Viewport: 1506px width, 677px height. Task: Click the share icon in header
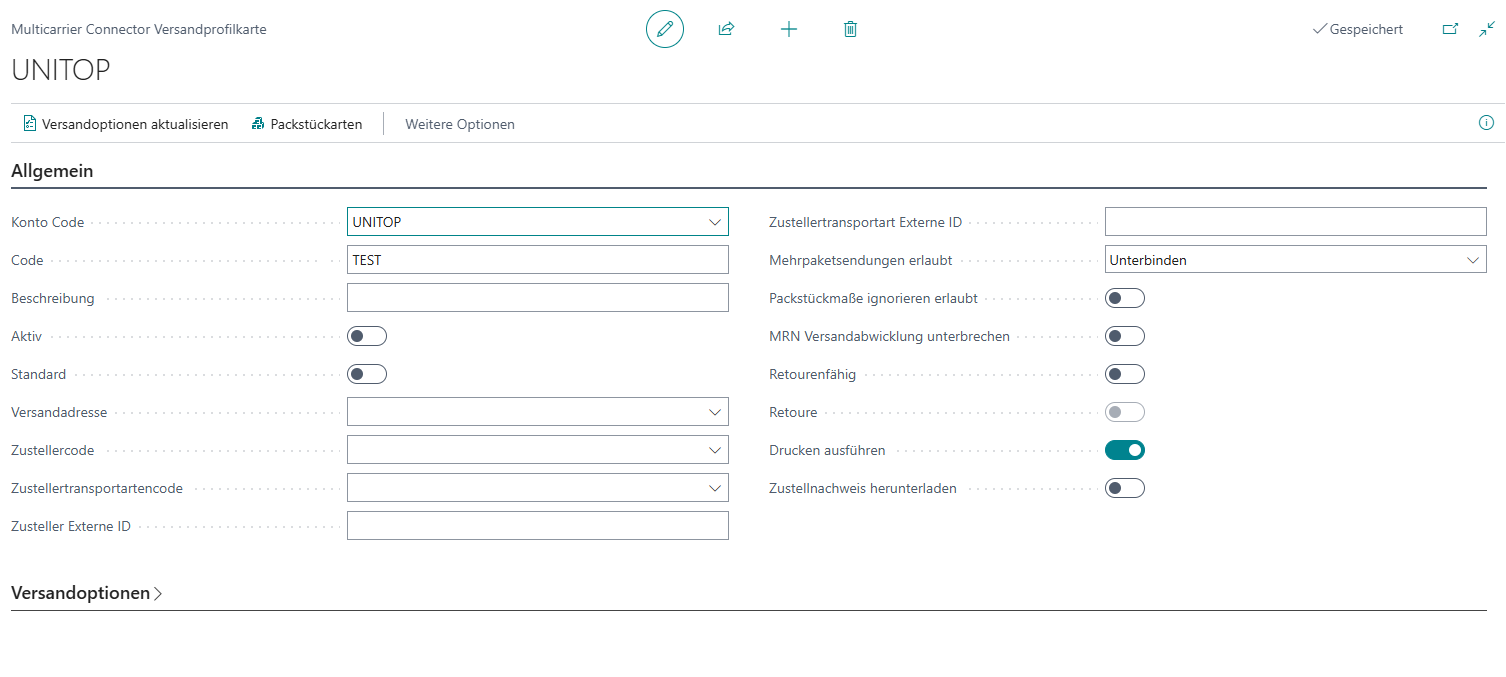[726, 29]
